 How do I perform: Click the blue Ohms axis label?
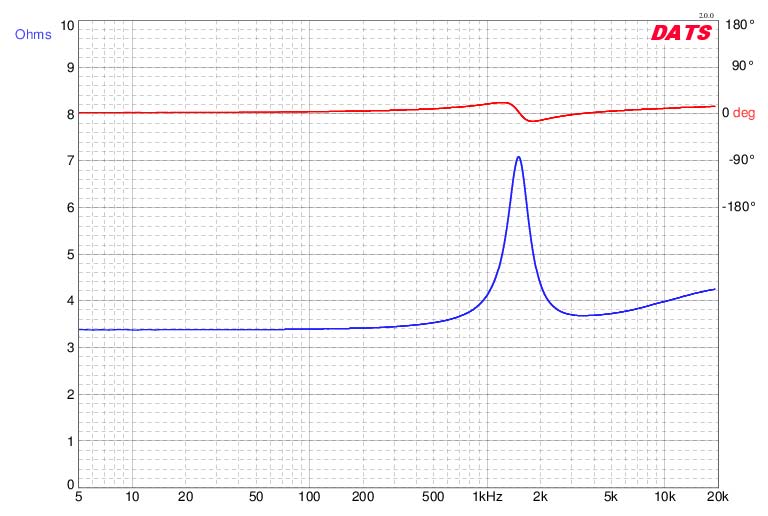[x=33, y=34]
